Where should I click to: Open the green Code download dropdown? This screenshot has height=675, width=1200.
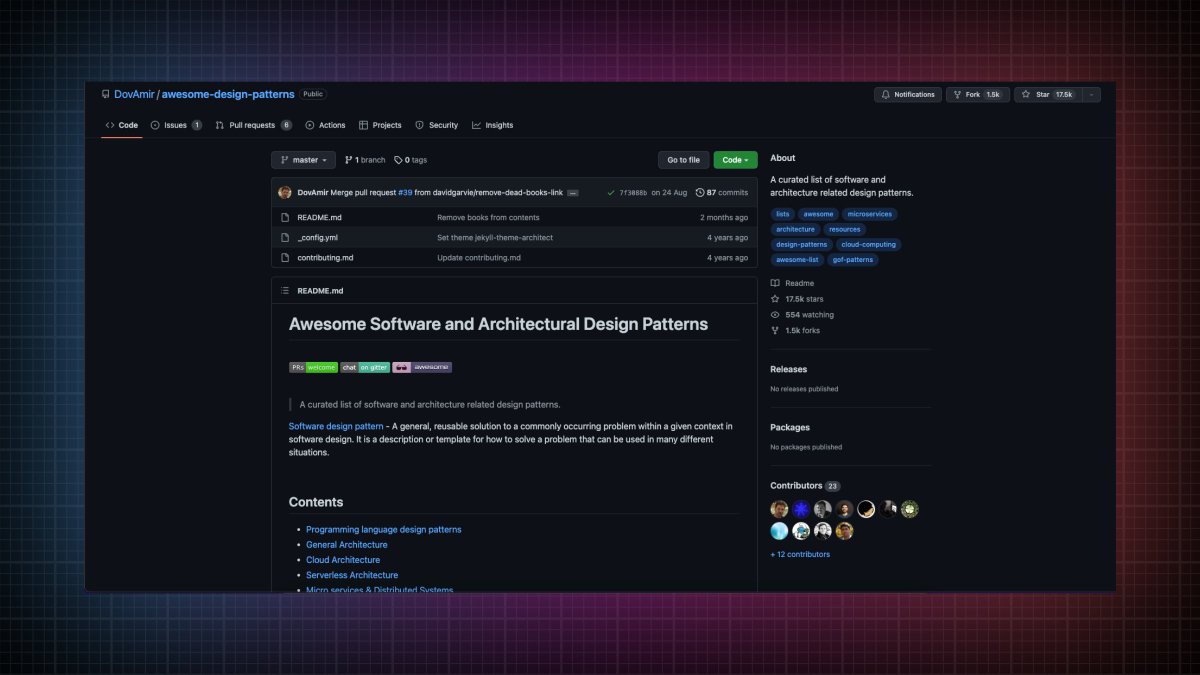735,159
